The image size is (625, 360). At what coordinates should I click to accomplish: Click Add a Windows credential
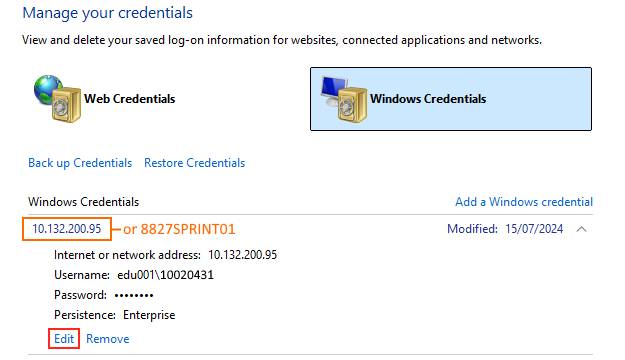(524, 202)
